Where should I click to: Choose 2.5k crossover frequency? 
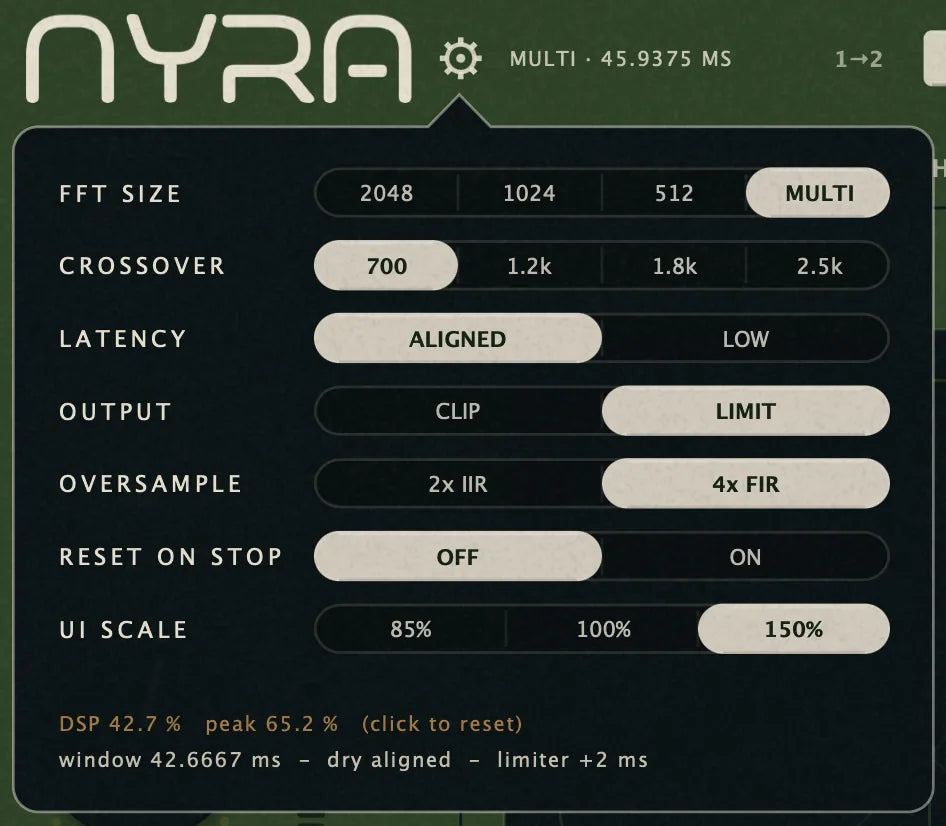tap(818, 266)
